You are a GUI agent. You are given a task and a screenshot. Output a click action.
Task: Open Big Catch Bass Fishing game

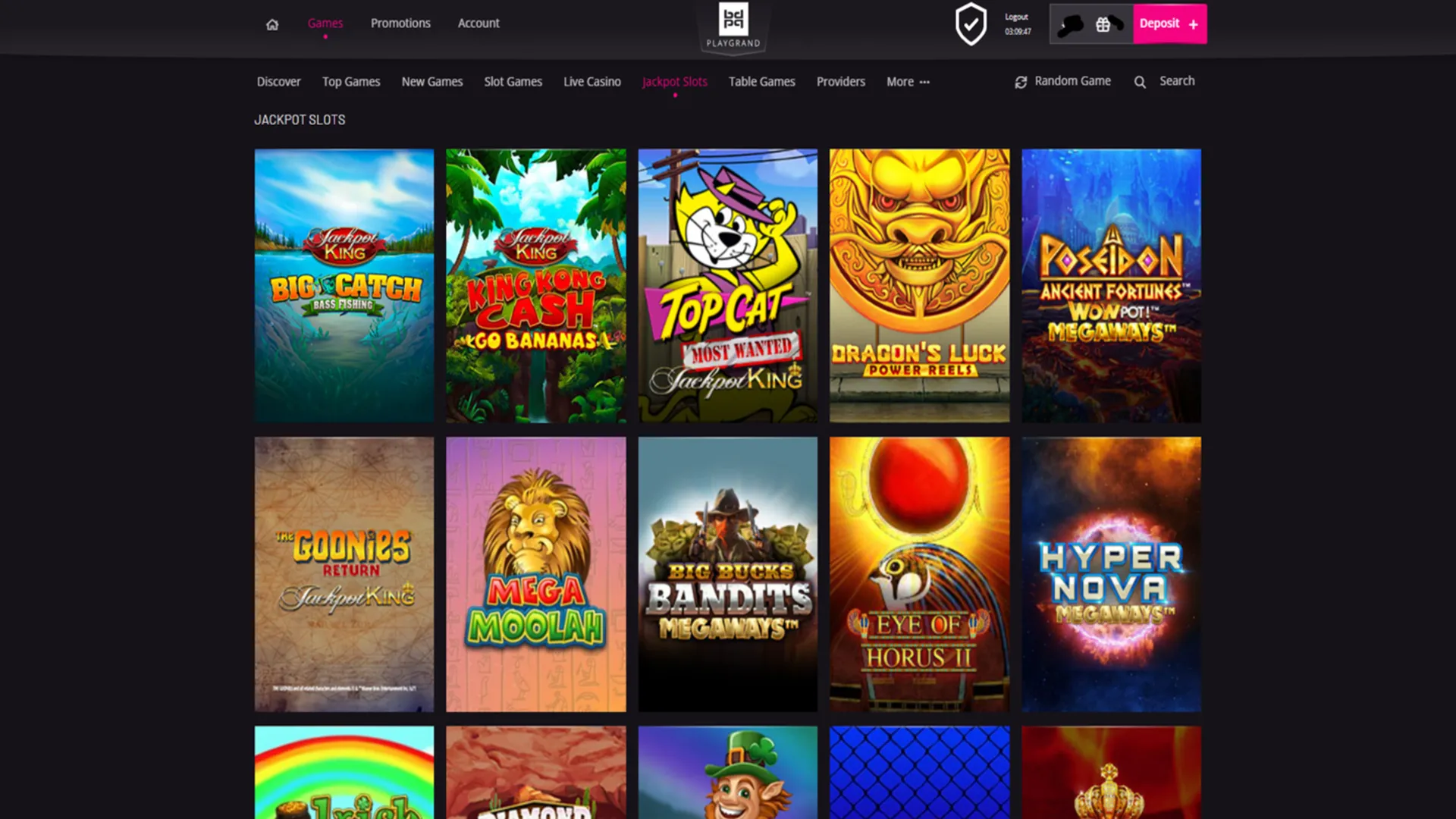344,285
